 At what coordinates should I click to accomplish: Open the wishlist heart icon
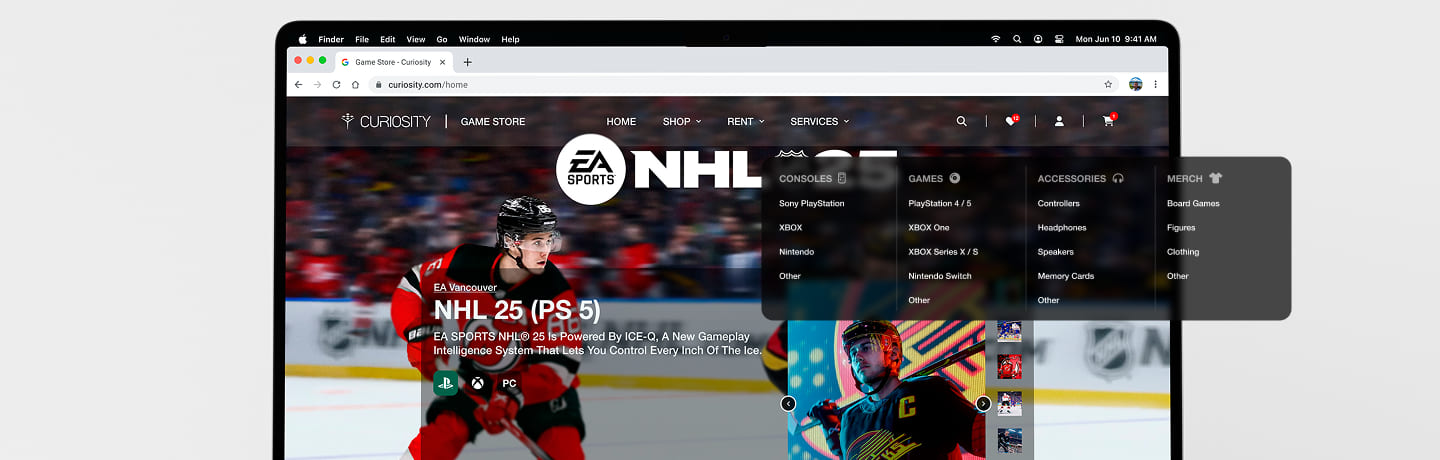1011,121
